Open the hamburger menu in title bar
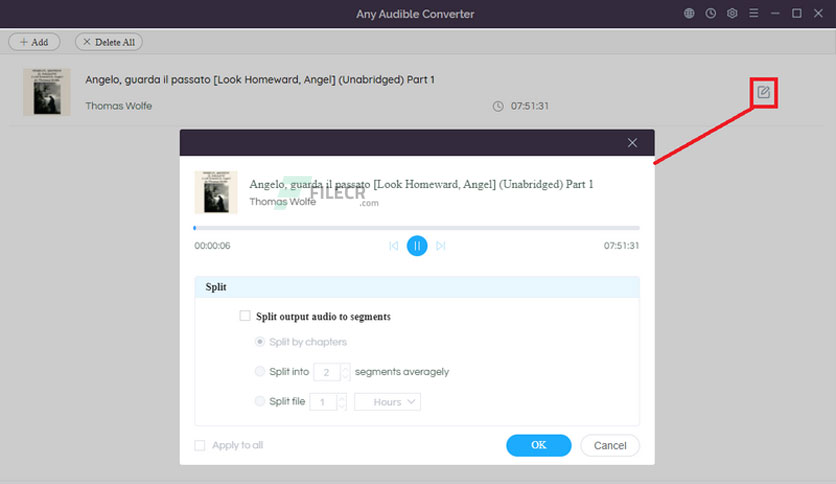This screenshot has width=836, height=484. point(753,13)
